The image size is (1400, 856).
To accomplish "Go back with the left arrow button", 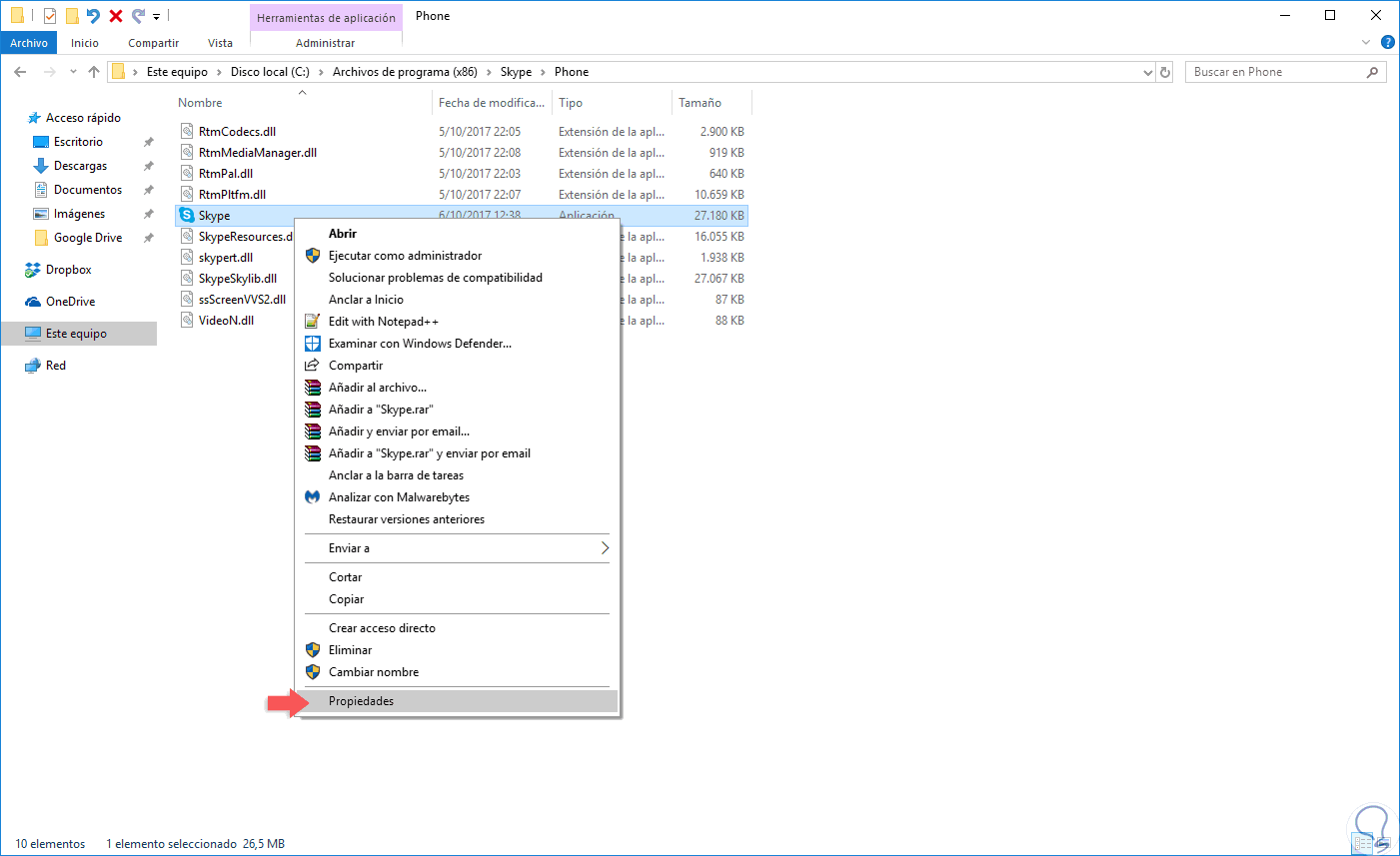I will click(x=20, y=72).
